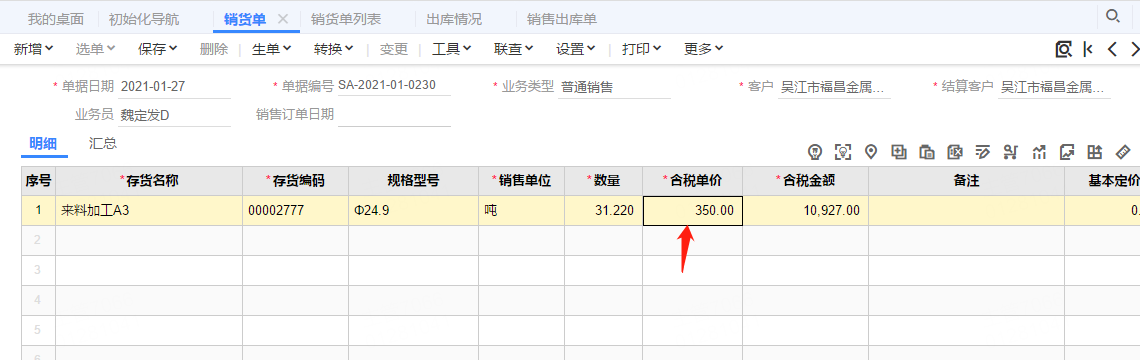Click the 业务员 field 魏定发D
Screen dimensions: 1140x360
point(174,115)
